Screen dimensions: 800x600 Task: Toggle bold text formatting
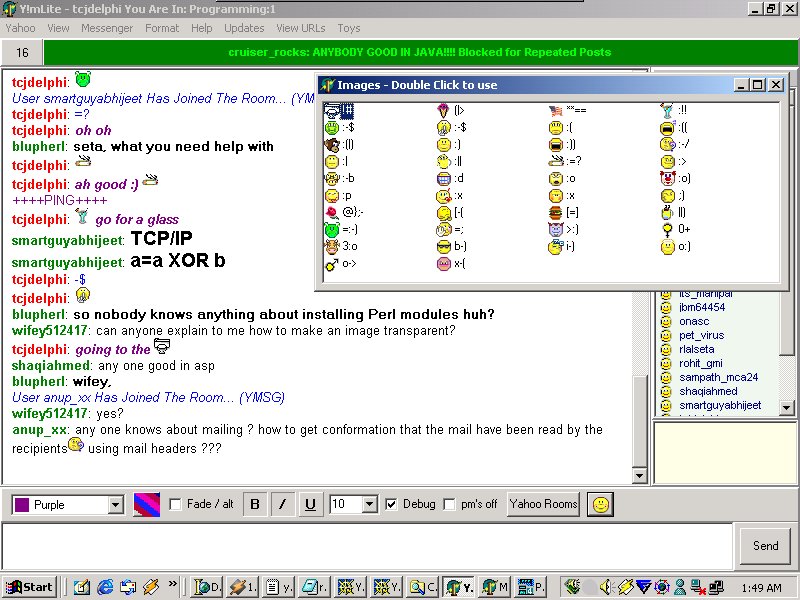pos(255,505)
